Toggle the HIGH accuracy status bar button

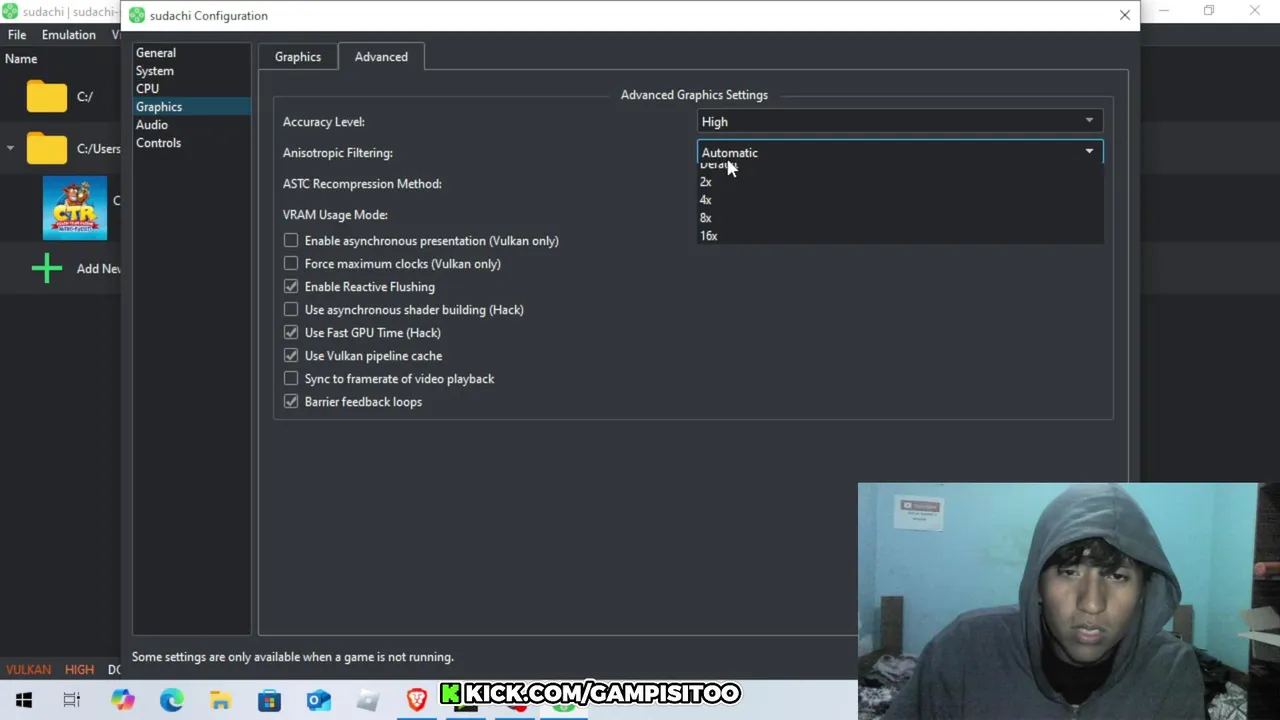point(79,670)
